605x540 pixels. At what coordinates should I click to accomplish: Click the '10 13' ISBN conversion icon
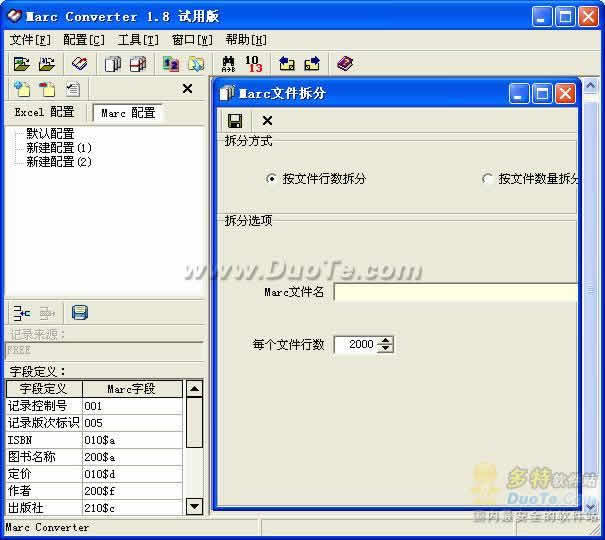point(253,64)
